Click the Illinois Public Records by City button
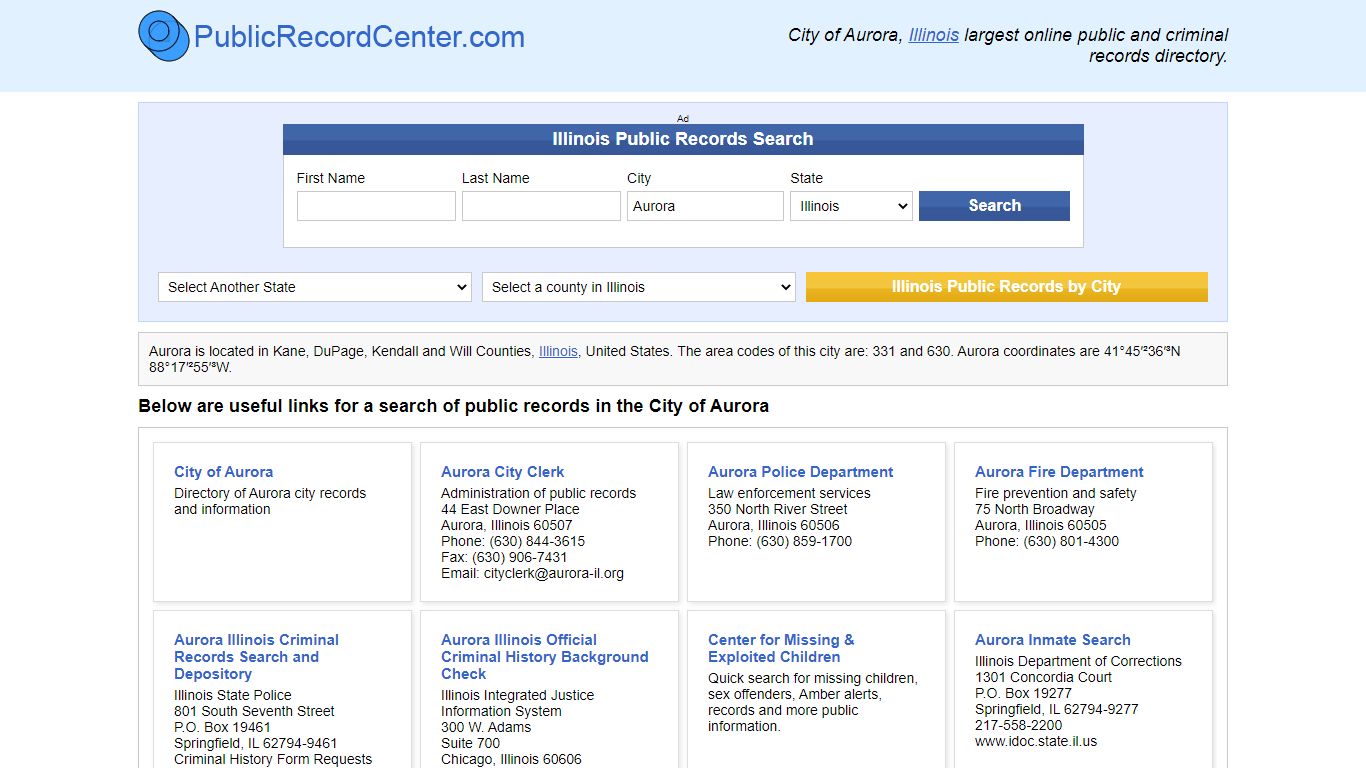Viewport: 1366px width, 768px height. (x=1006, y=287)
